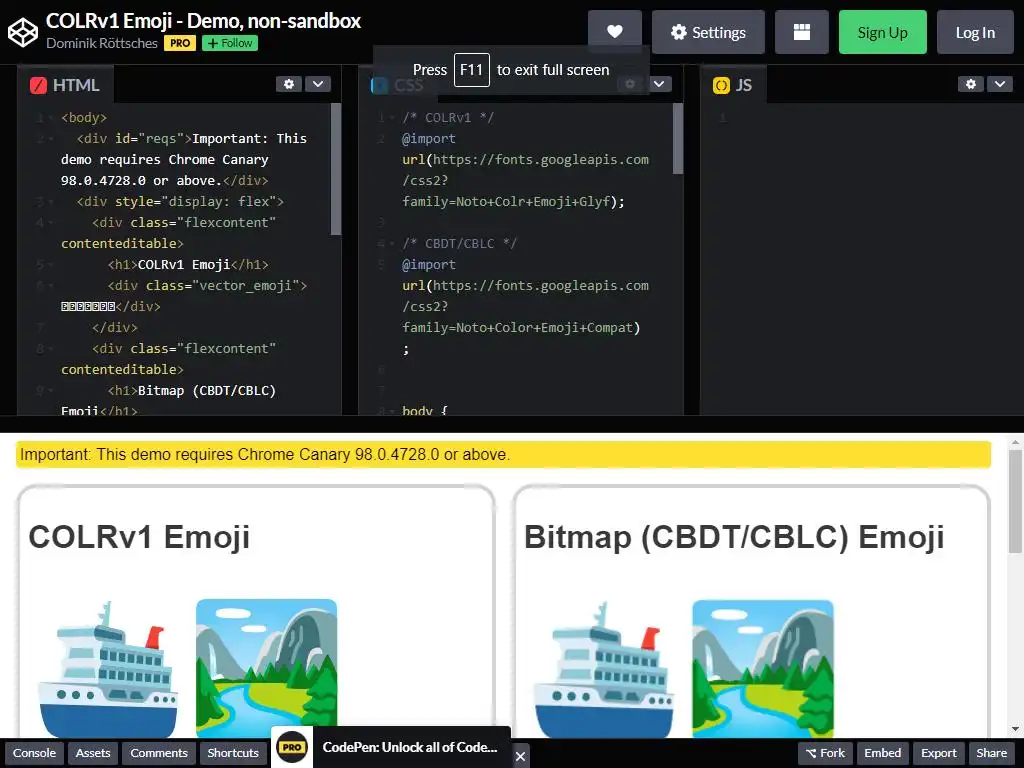Click the 'COLRv1 Emoji' heading in preview
1024x768 pixels.
(139, 537)
